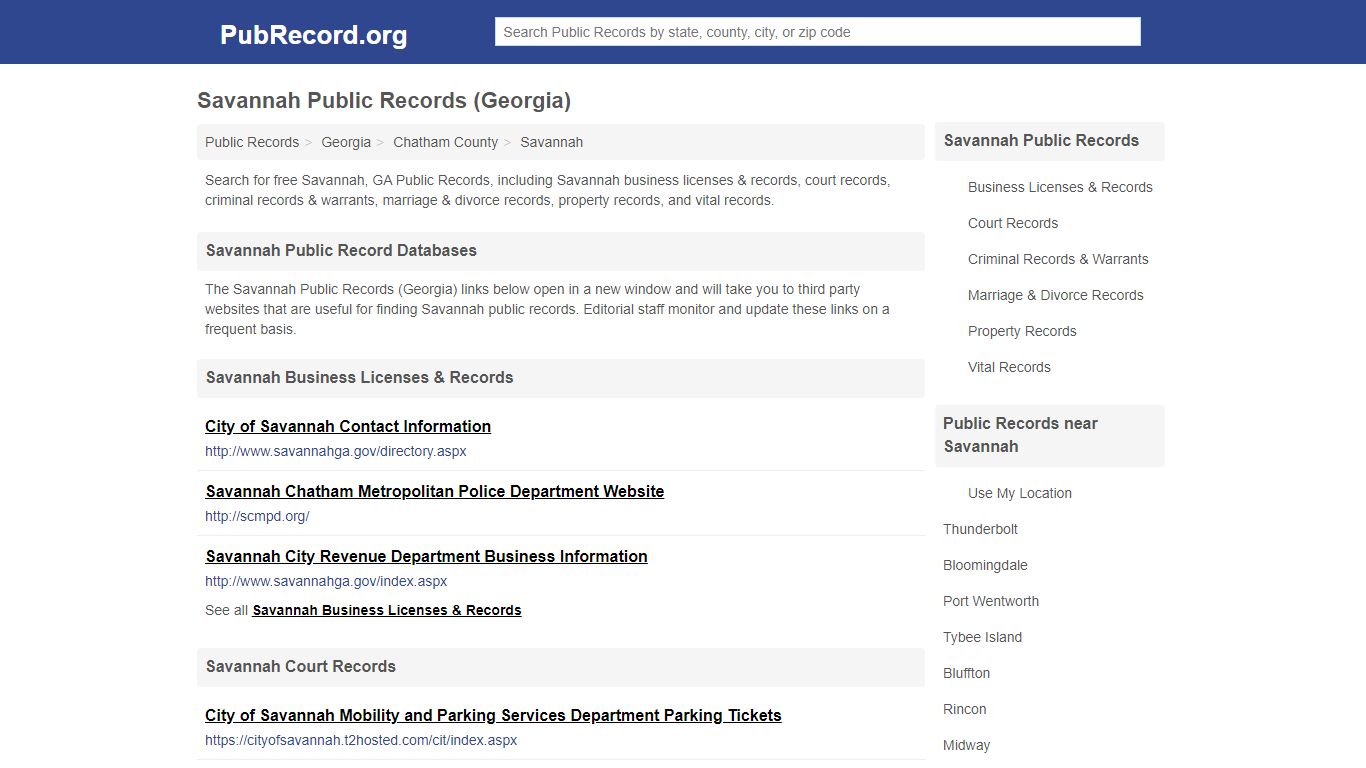1366x768 pixels.
Task: Choose Court Records in sidebar
Action: click(x=1013, y=223)
